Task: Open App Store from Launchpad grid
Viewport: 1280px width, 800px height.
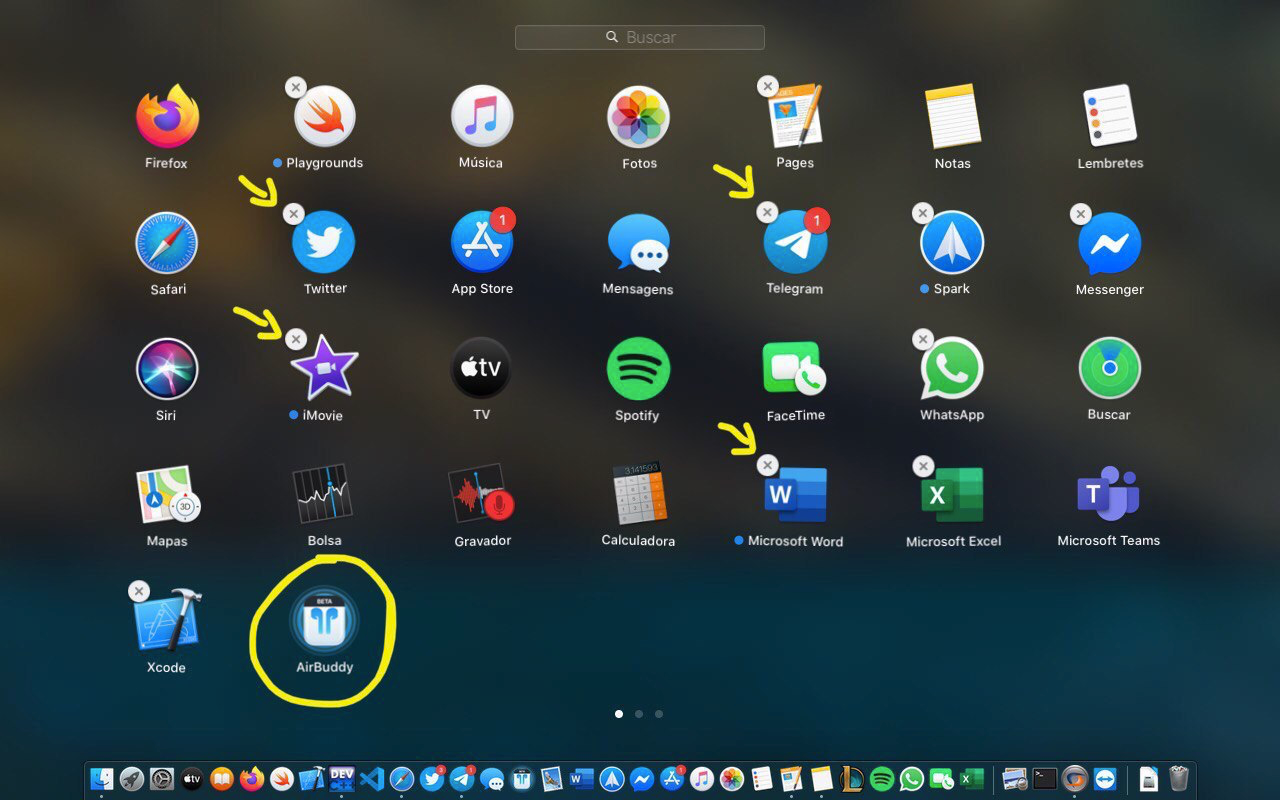Action: (x=482, y=242)
